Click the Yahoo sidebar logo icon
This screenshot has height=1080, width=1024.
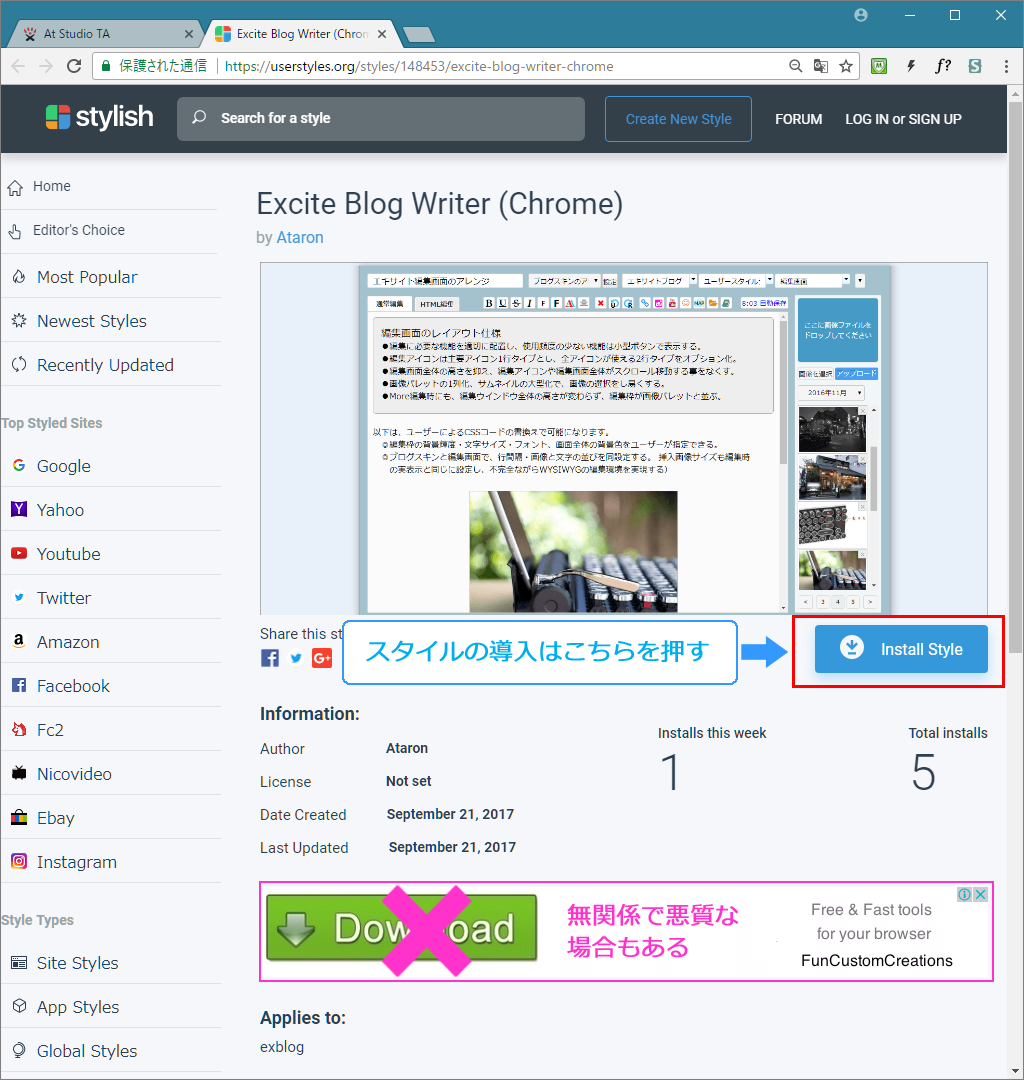point(19,509)
